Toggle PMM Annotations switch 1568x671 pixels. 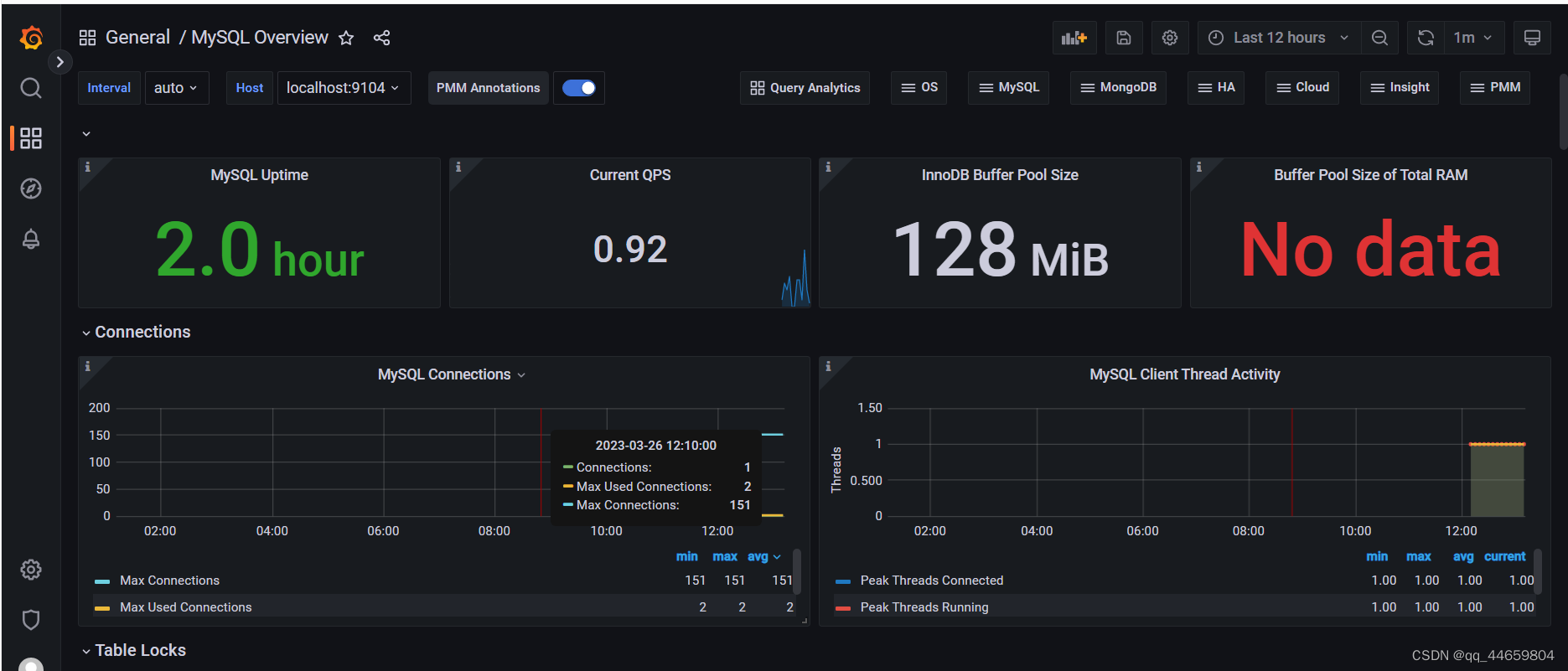pos(579,88)
